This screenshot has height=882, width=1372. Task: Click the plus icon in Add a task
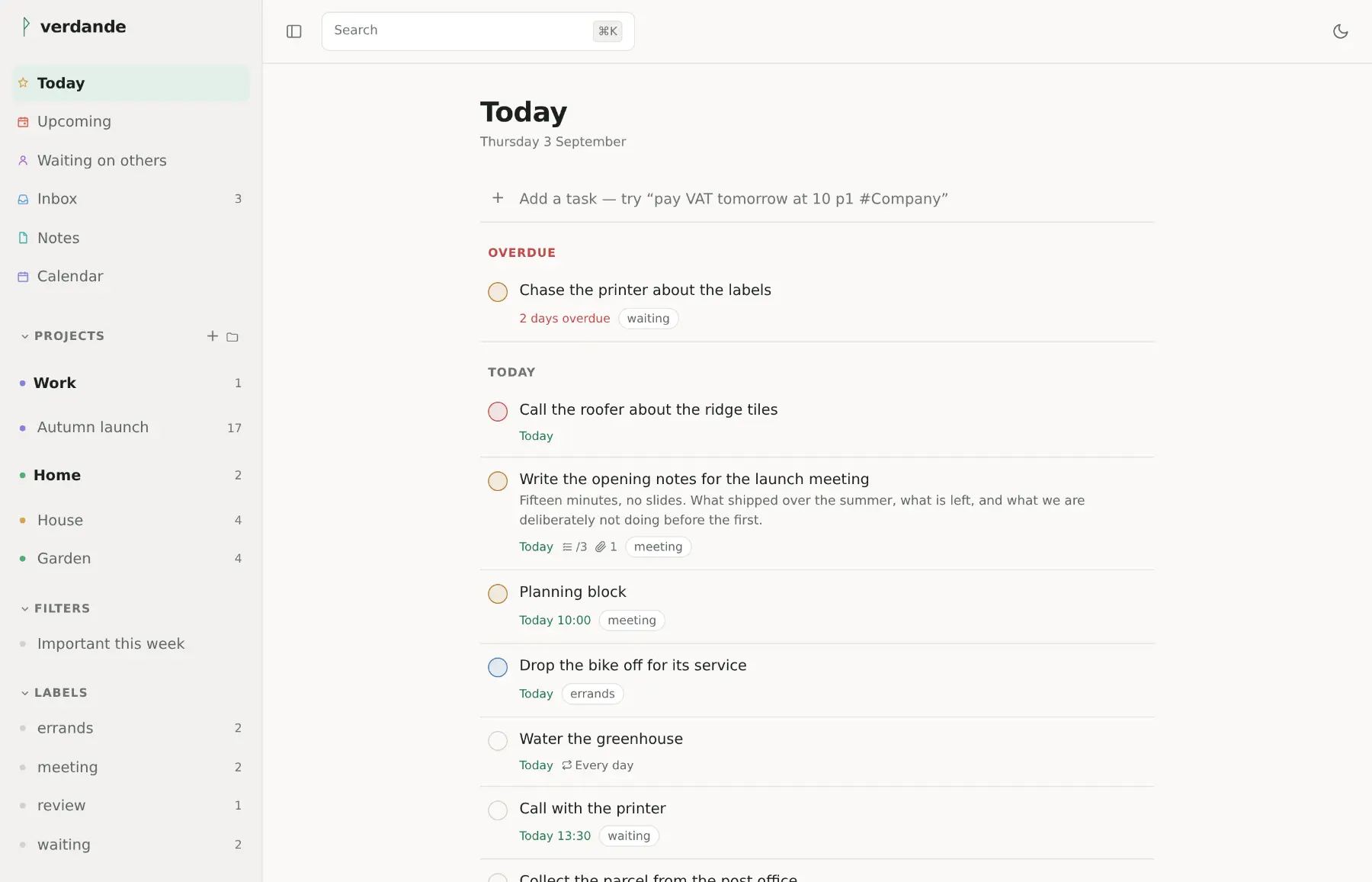[x=498, y=198]
